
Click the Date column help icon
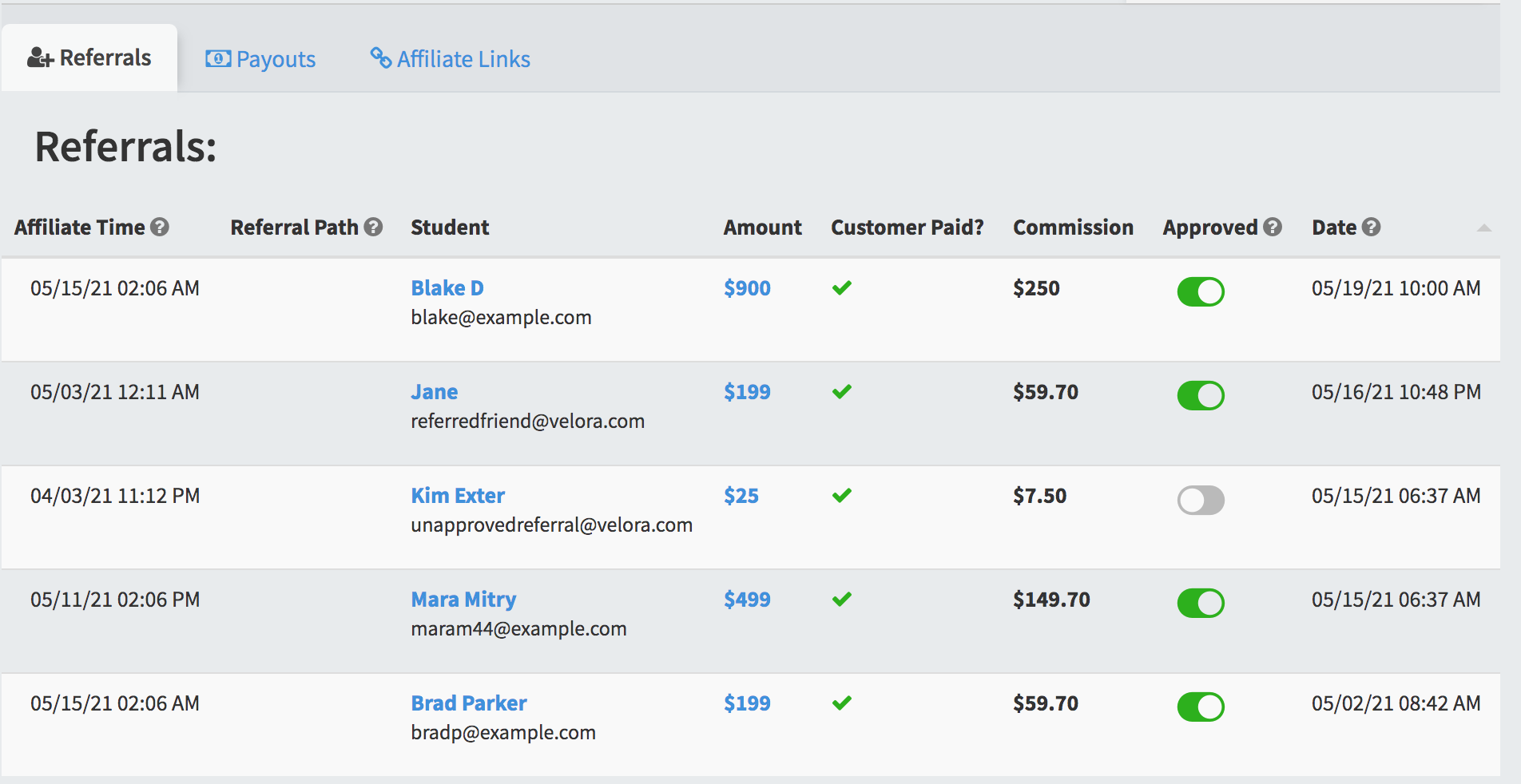1371,228
